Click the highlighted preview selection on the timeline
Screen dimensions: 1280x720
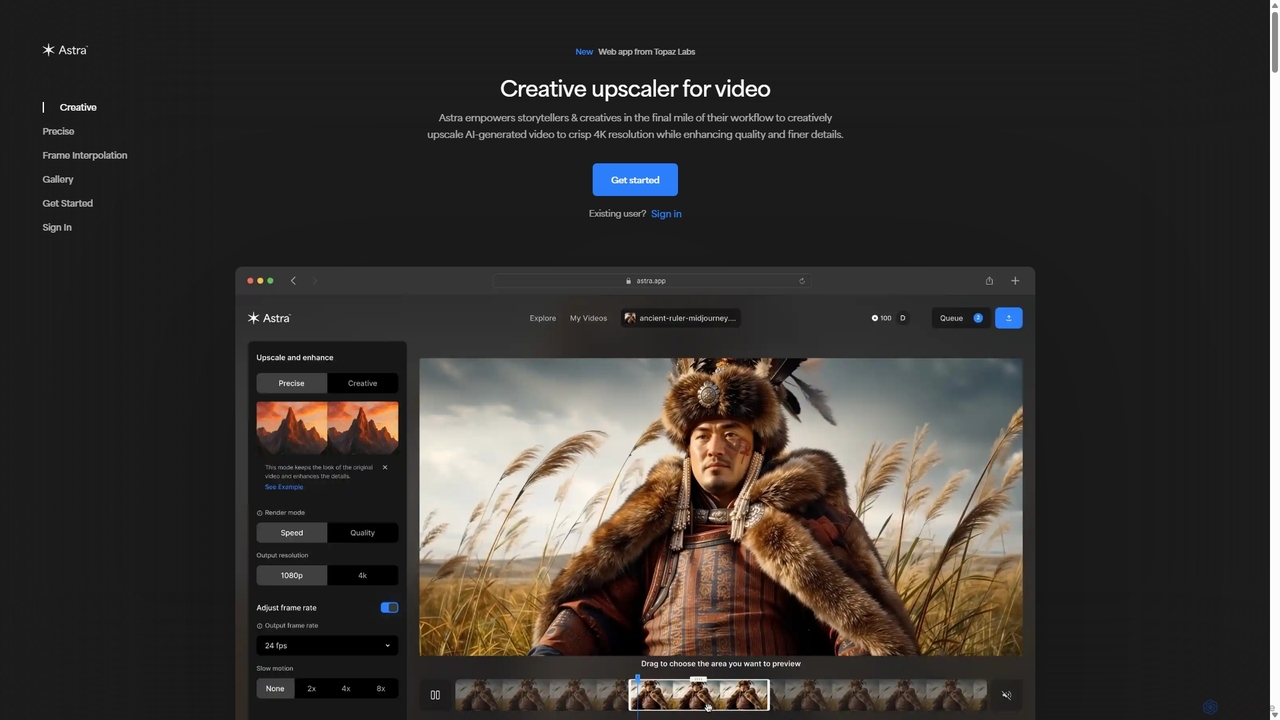click(699, 695)
